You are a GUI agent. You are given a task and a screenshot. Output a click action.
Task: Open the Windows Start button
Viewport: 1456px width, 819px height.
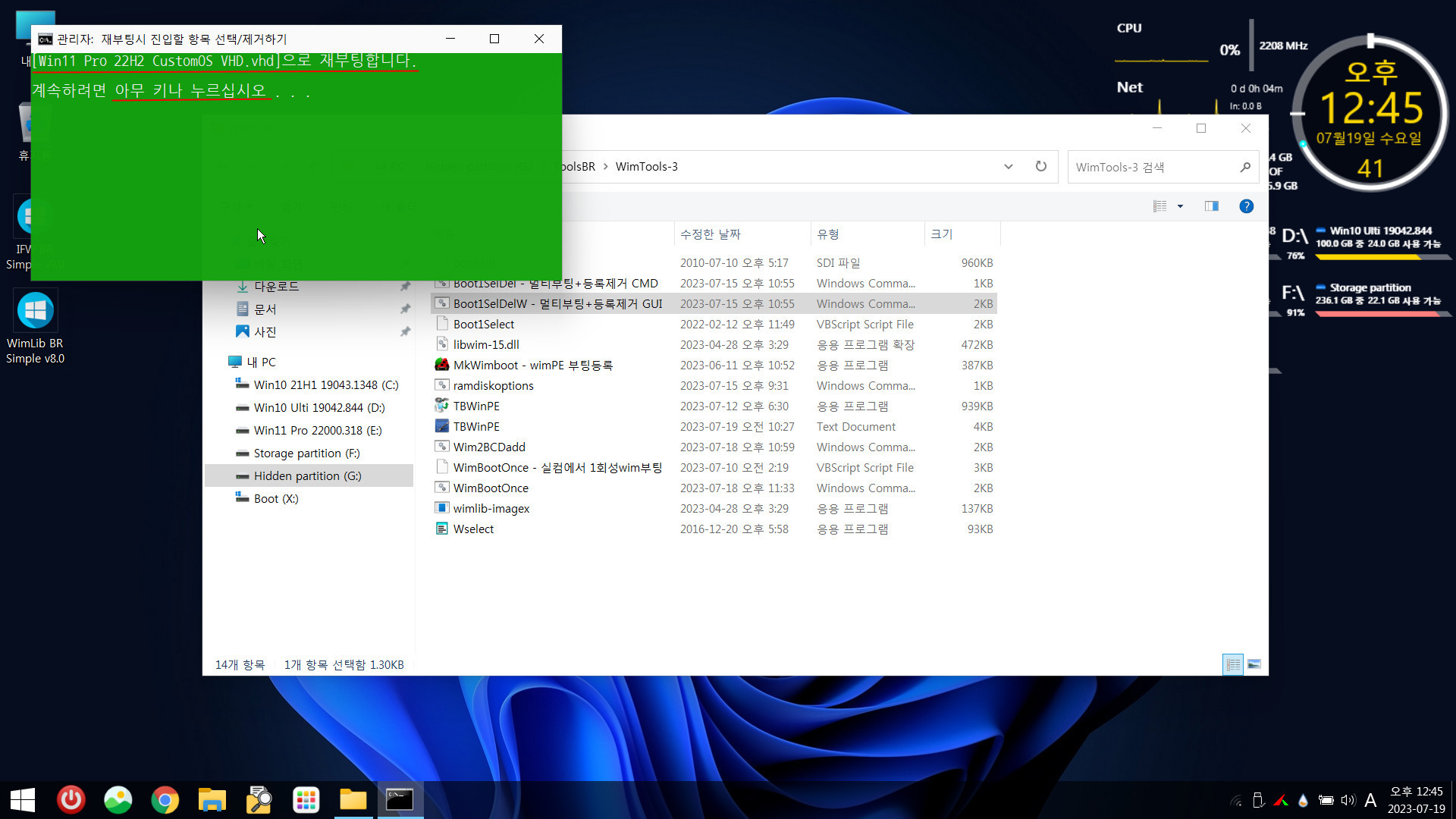point(23,800)
